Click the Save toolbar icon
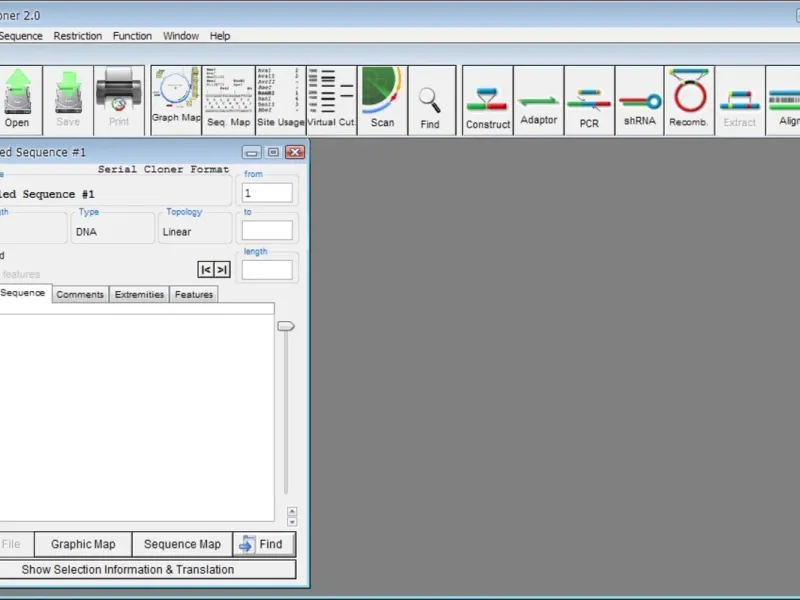 point(68,99)
